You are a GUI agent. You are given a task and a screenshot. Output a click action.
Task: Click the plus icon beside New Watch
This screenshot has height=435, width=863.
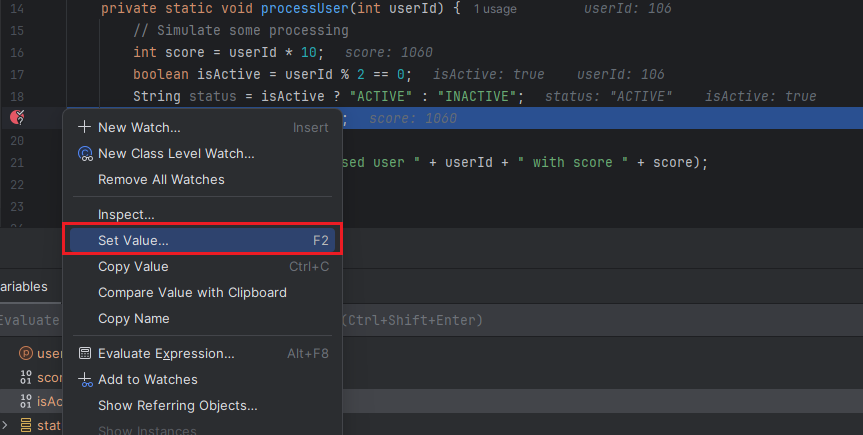(84, 127)
